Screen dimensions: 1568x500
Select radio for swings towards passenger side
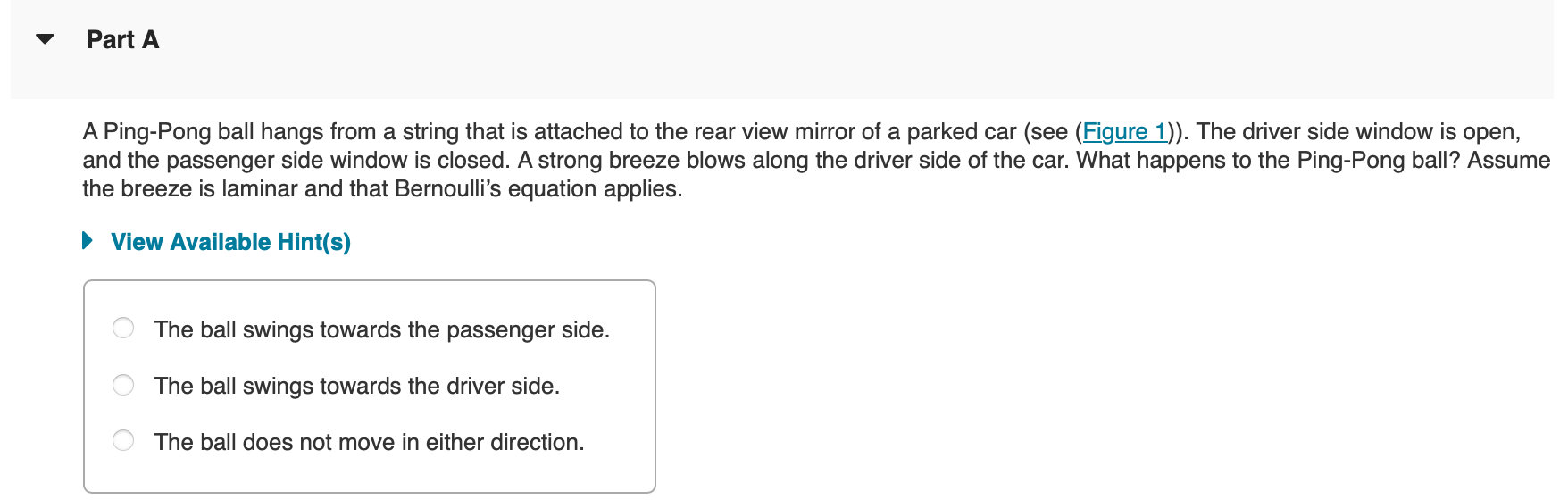click(123, 329)
